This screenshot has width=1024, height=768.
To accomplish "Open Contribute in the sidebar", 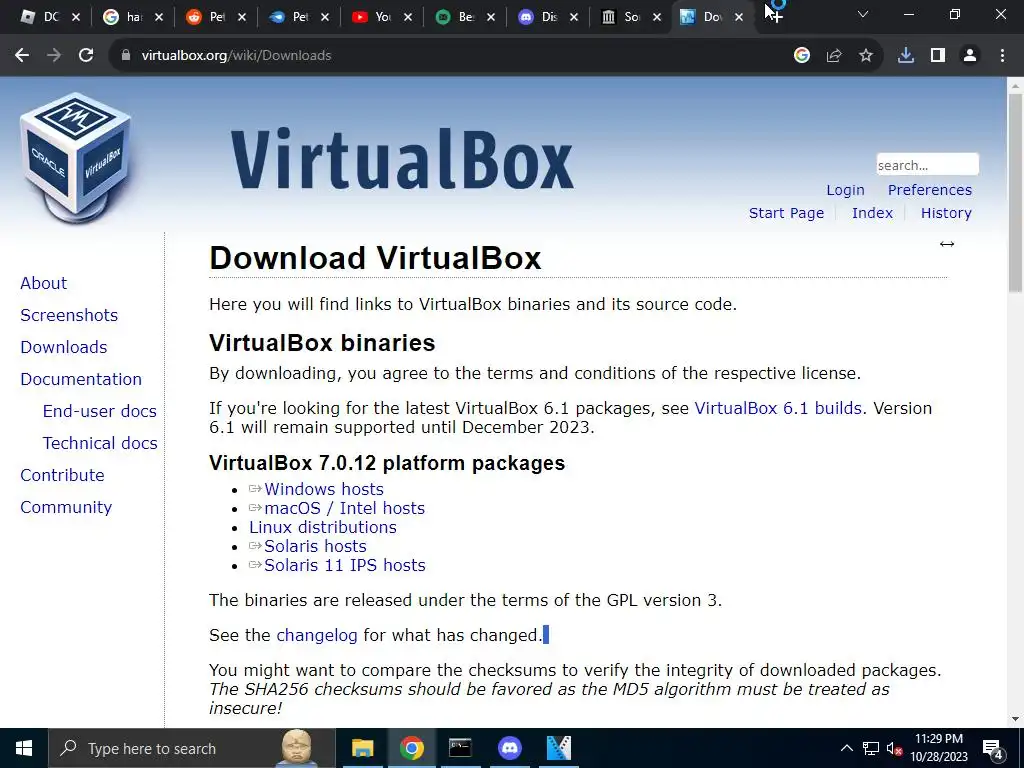I will tap(62, 475).
